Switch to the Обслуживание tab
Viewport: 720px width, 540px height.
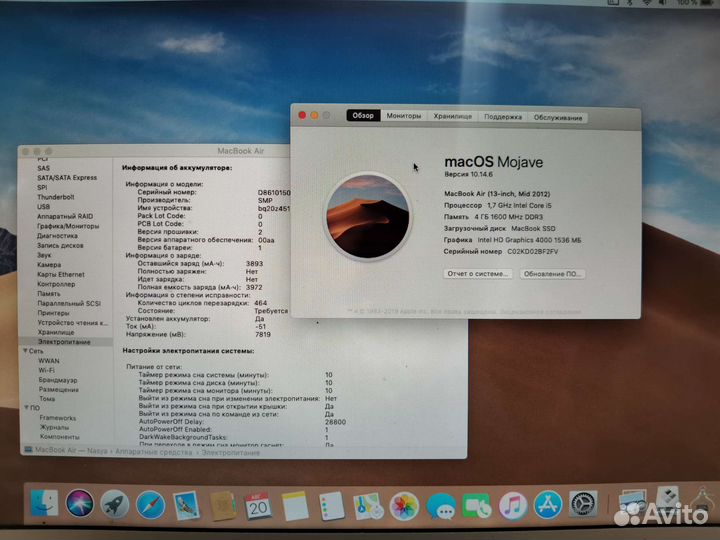pyautogui.click(x=557, y=117)
